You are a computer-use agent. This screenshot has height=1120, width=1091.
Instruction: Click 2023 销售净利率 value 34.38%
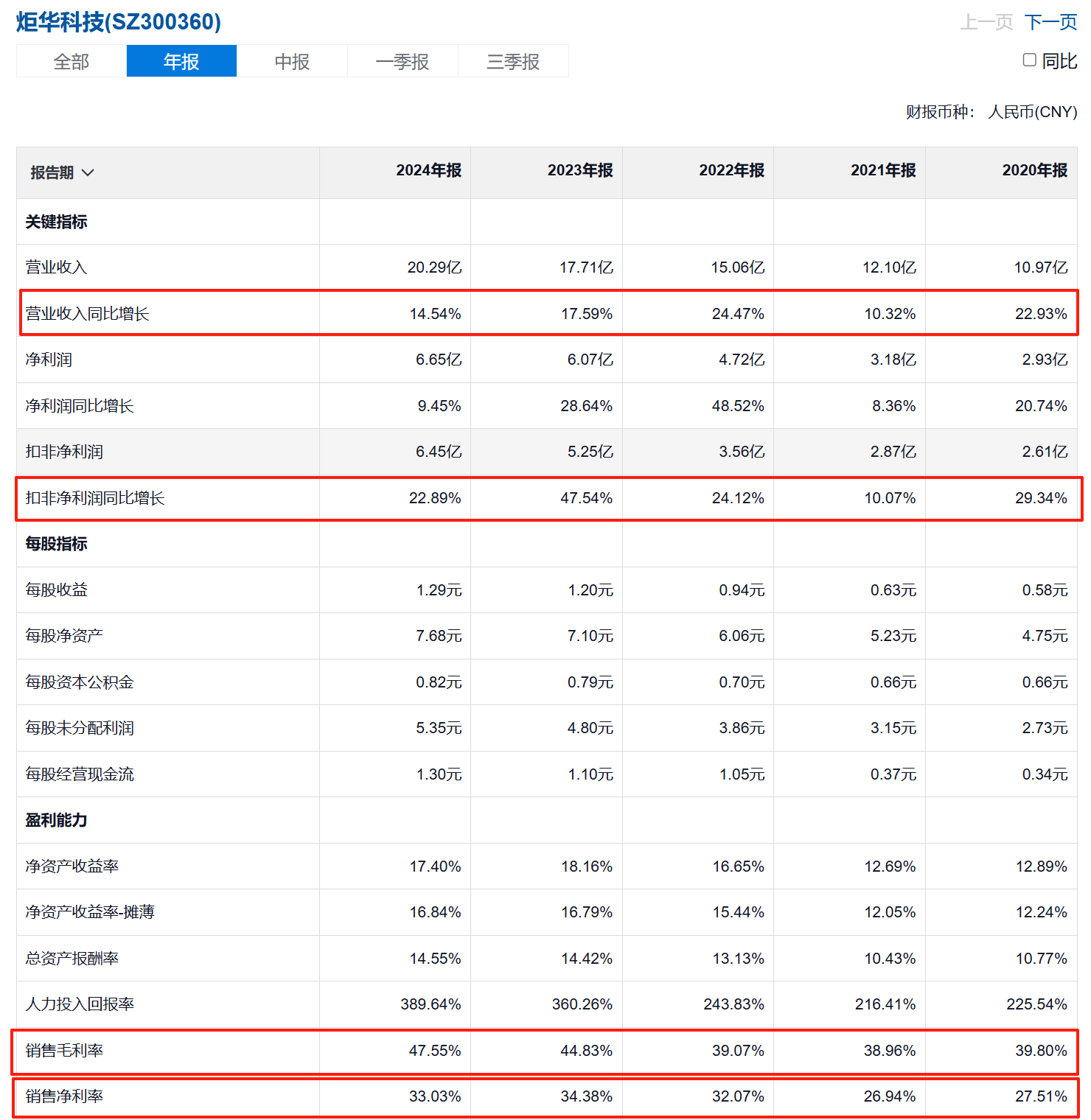point(587,1096)
